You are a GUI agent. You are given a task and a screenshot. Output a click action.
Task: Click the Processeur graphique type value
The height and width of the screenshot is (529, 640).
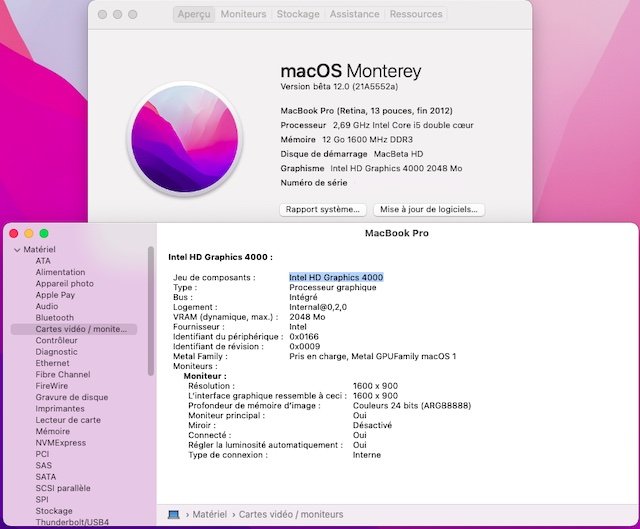coord(333,287)
